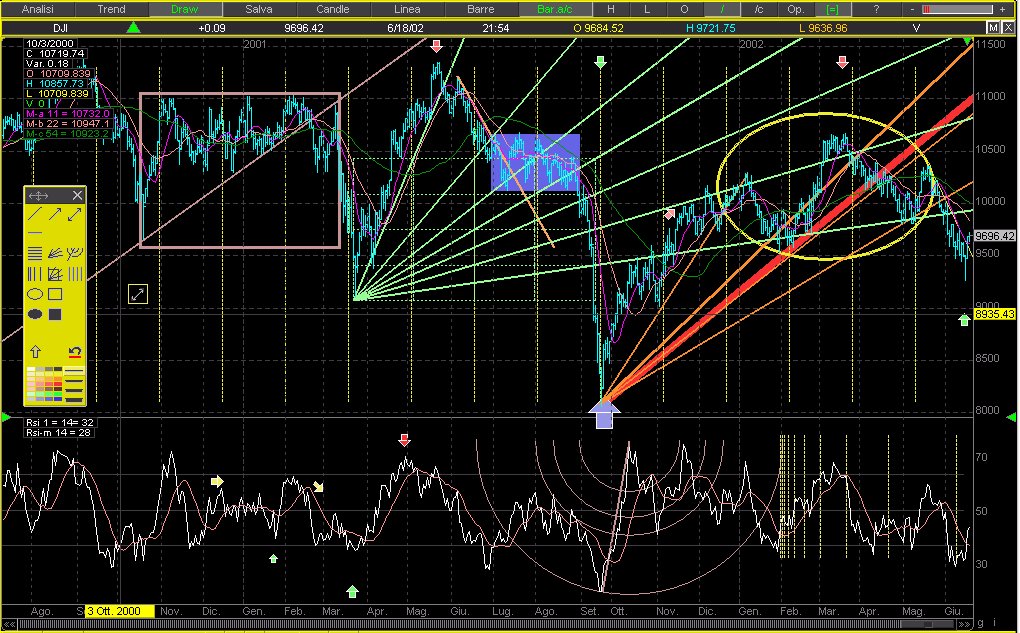The image size is (1020, 633).
Task: Select the horizontal parallel lines tool
Action: (34, 253)
